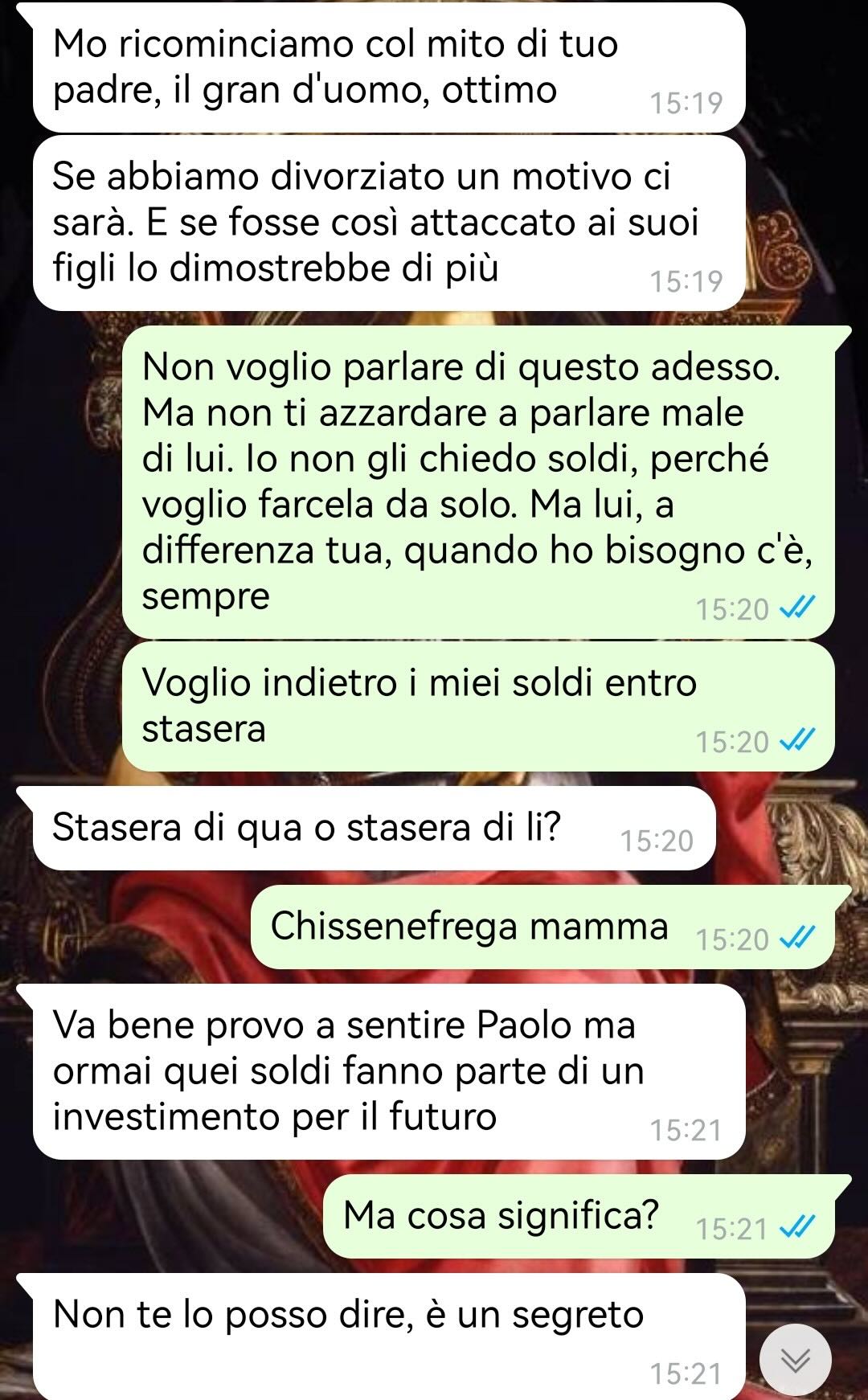The height and width of the screenshot is (1400, 868).
Task: Select message "Se abbiamo divorziato un motivo ci sarà"
Action: click(x=389, y=223)
